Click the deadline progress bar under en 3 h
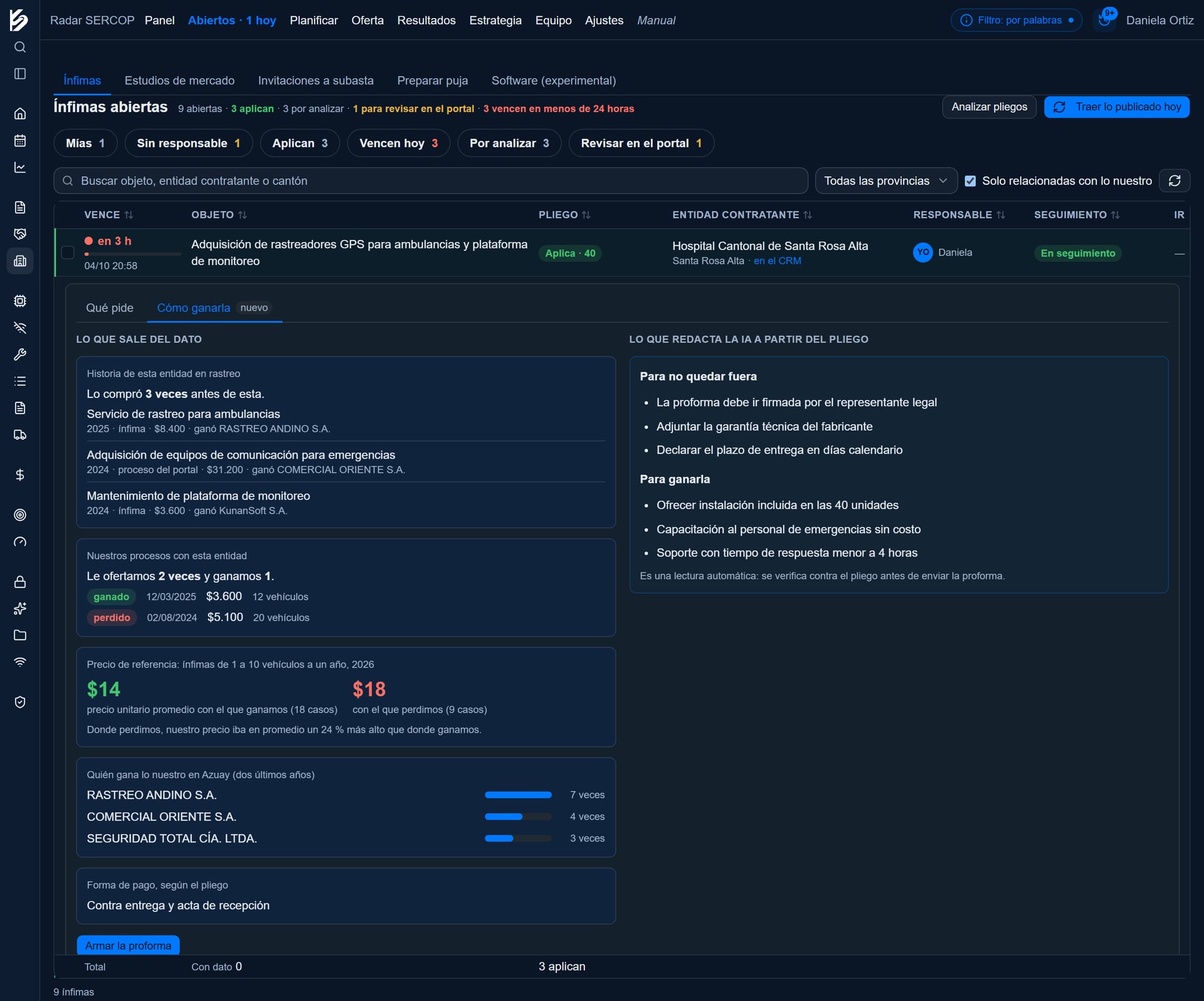 point(132,254)
